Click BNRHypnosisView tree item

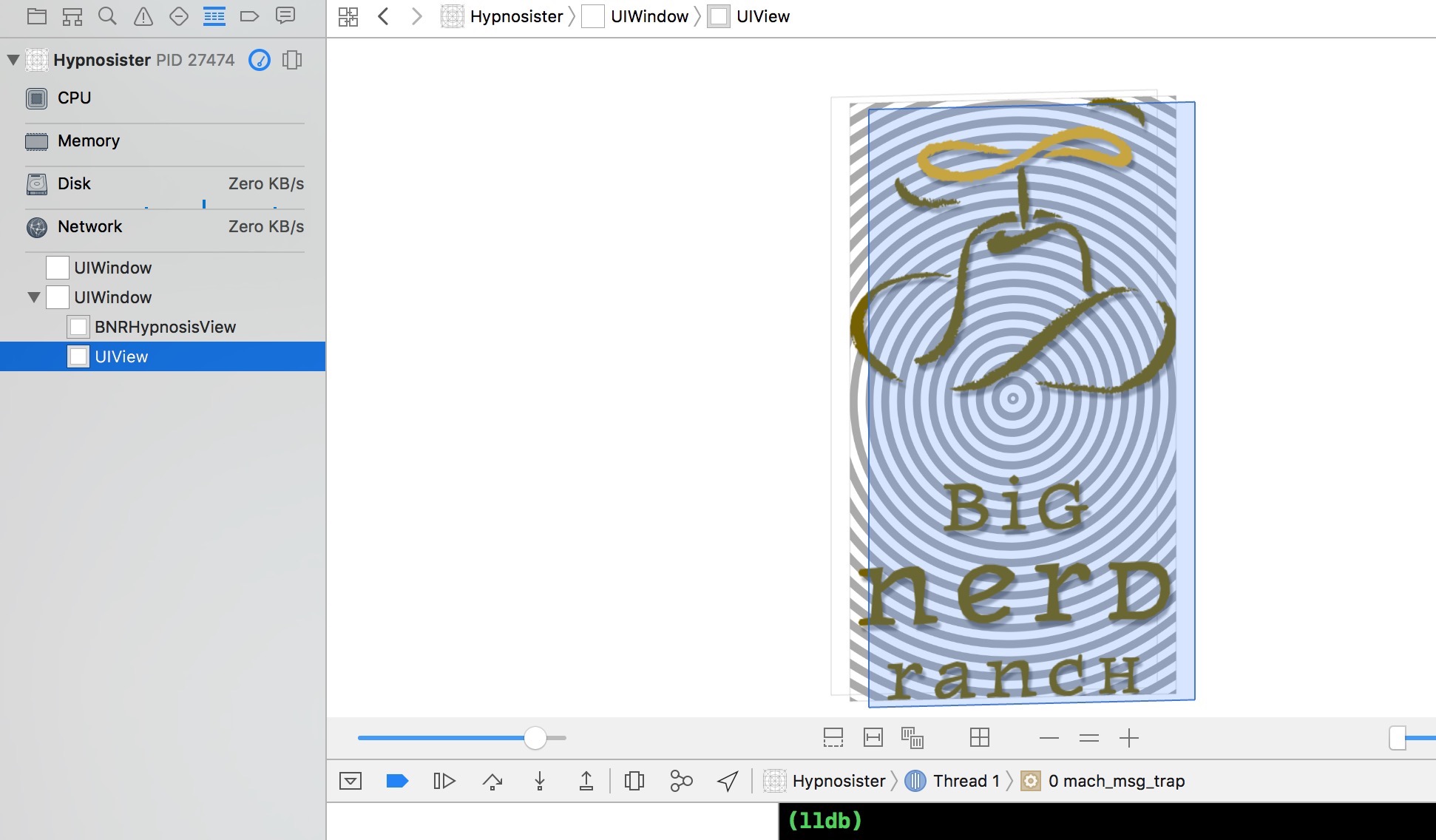pos(165,326)
